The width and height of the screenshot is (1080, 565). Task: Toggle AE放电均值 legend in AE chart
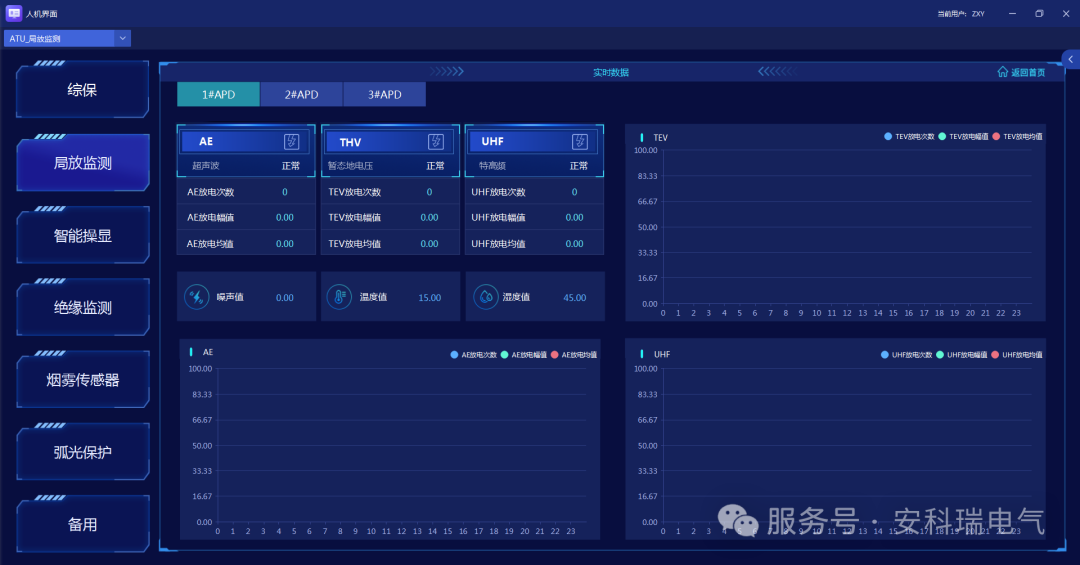(x=574, y=355)
